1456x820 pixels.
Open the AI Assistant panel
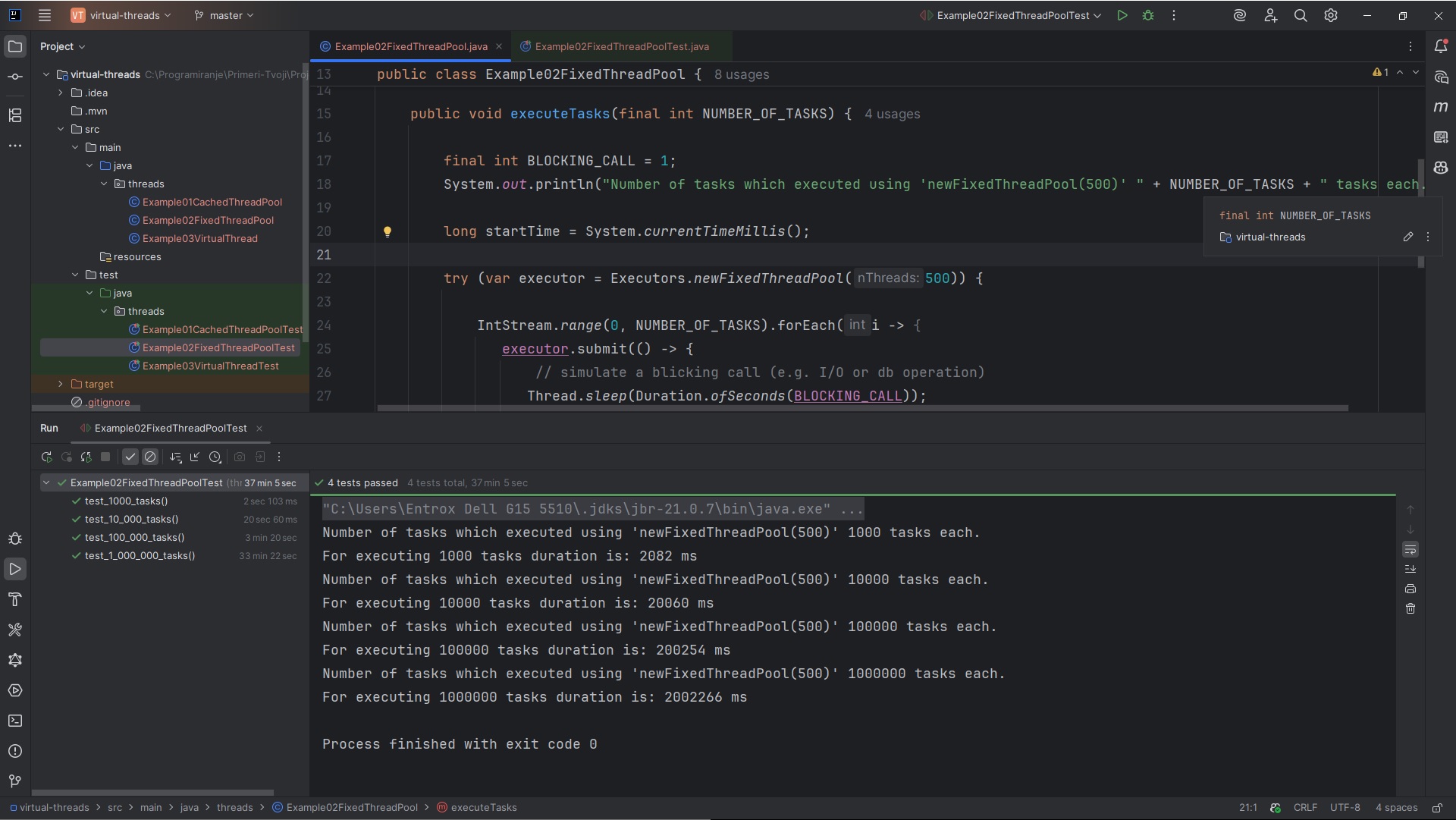point(1442,77)
